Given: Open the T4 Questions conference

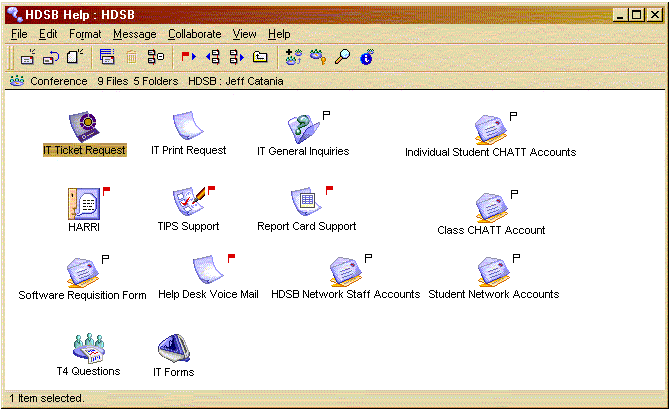Looking at the screenshot, I should pyautogui.click(x=88, y=348).
